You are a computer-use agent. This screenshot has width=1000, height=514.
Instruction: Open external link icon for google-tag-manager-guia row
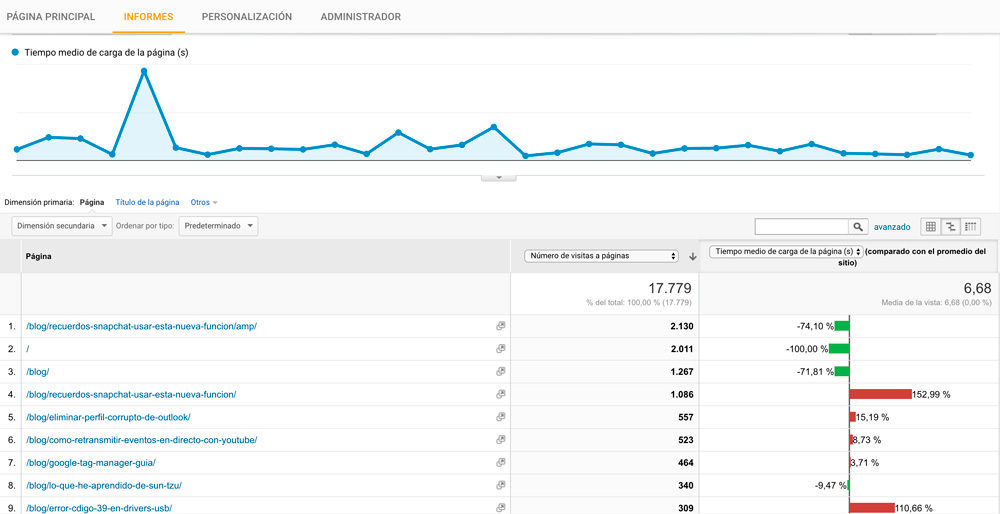coord(500,462)
